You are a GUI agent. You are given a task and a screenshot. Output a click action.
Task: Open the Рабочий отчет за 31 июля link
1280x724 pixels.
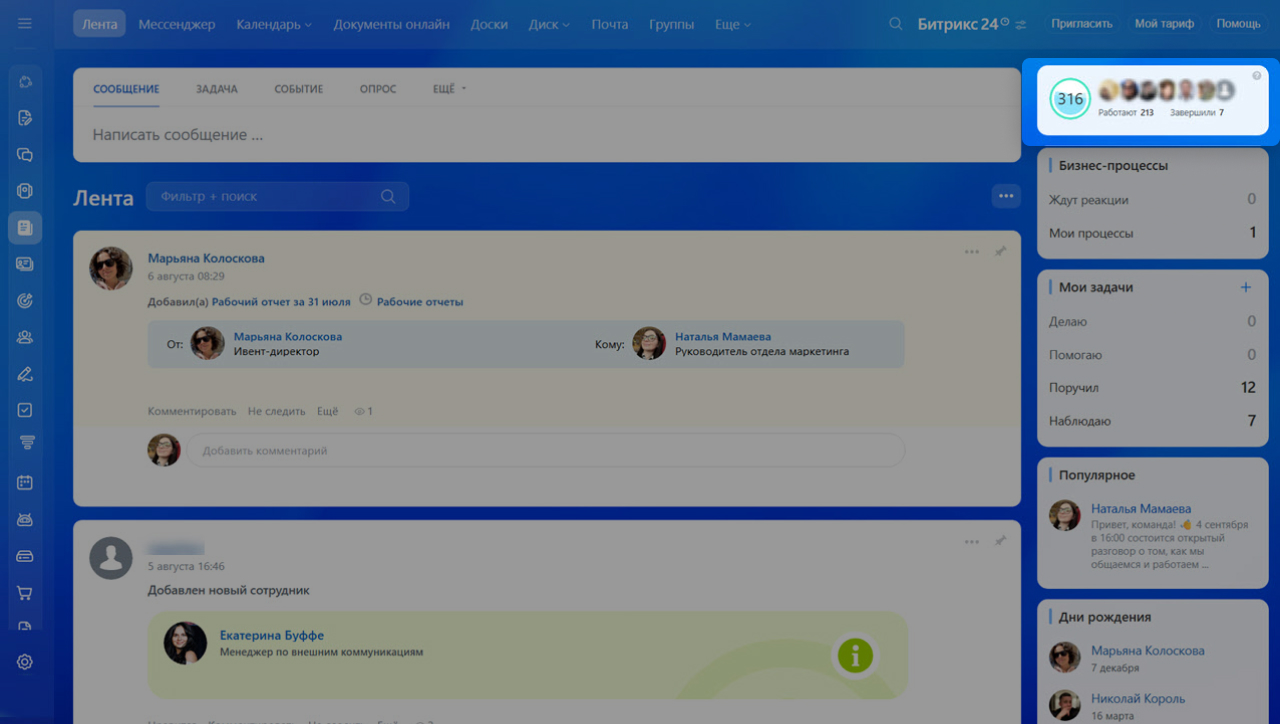click(x=281, y=301)
